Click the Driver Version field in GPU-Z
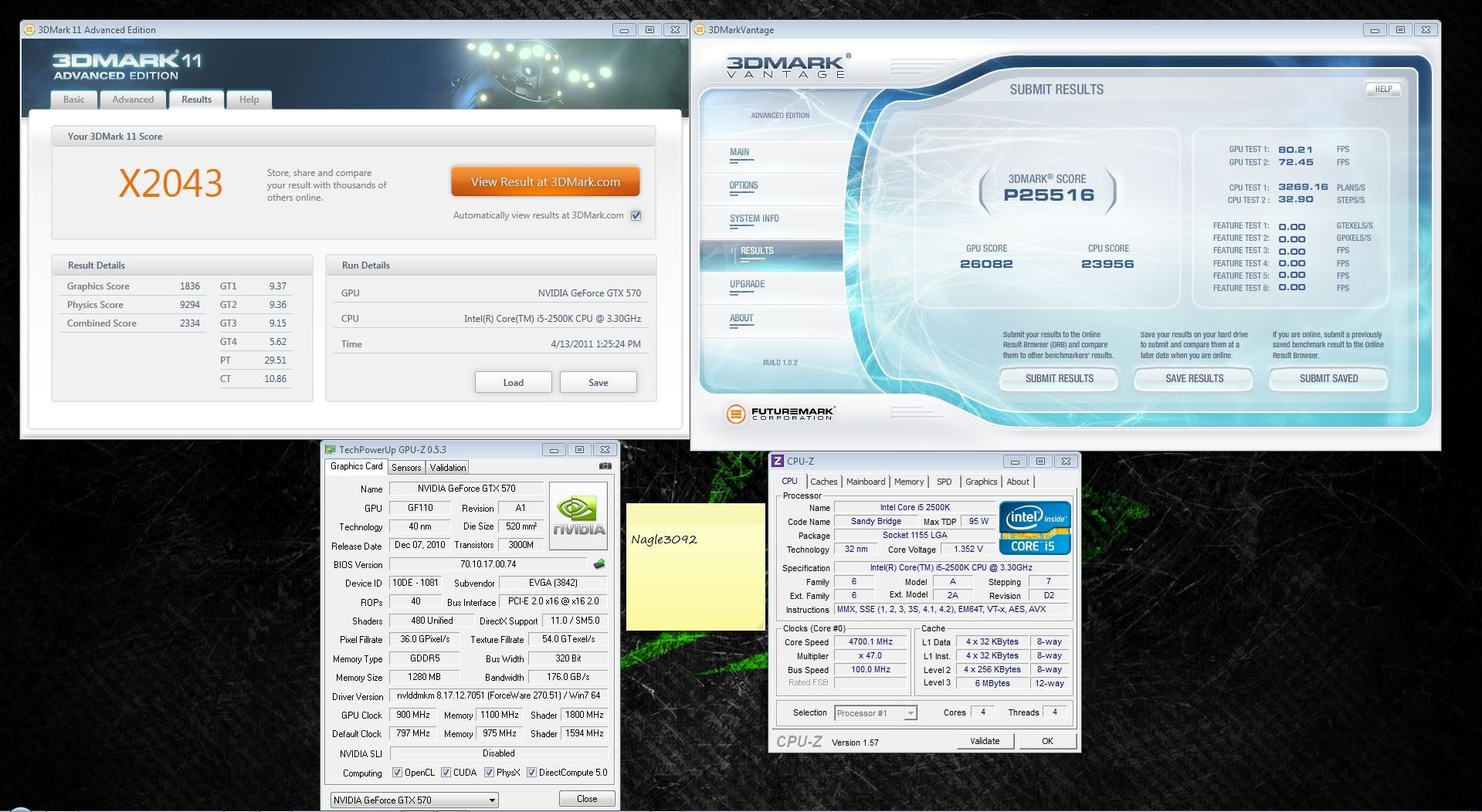This screenshot has width=1482, height=812. click(x=499, y=695)
